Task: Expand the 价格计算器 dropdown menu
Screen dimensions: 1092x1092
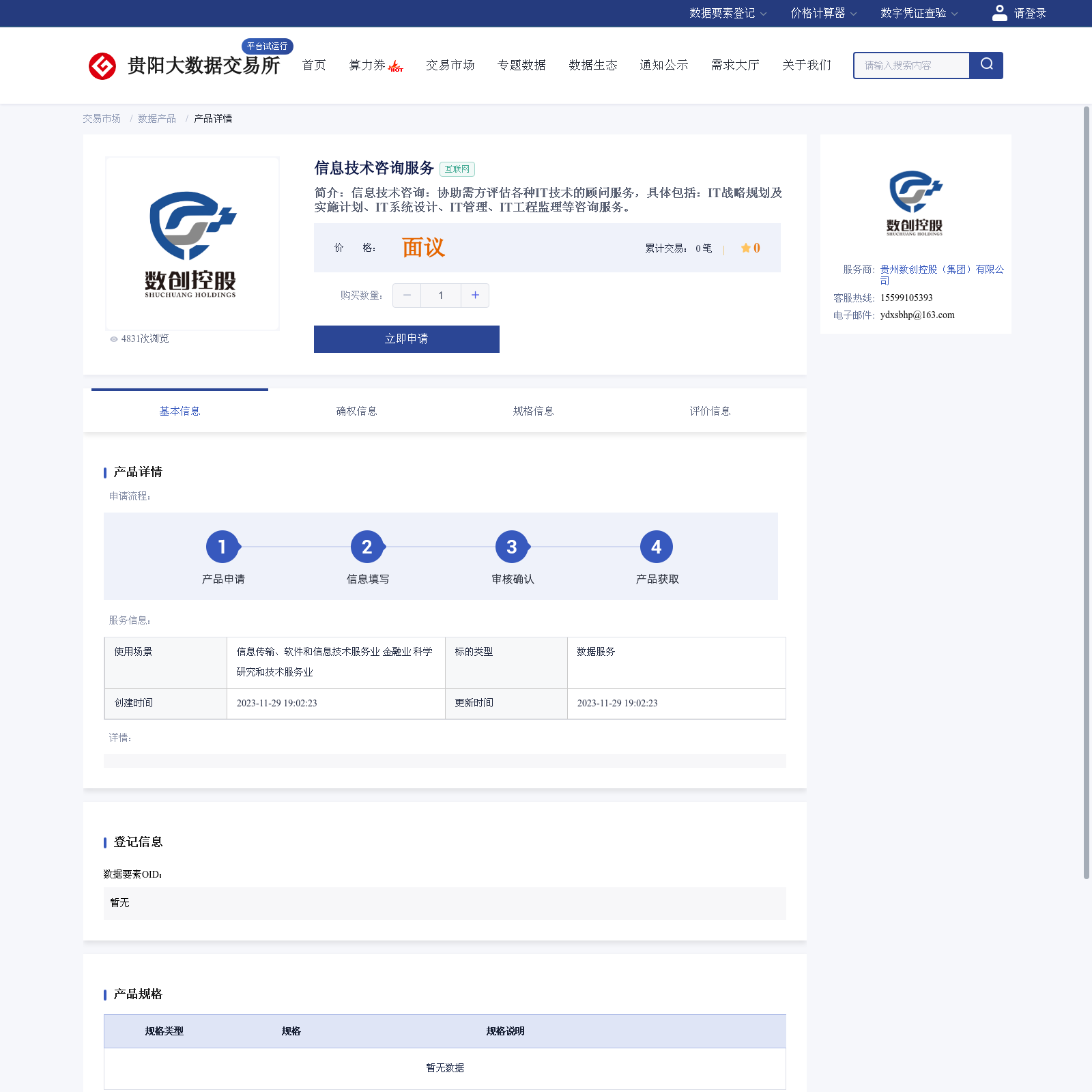Action: coord(823,13)
